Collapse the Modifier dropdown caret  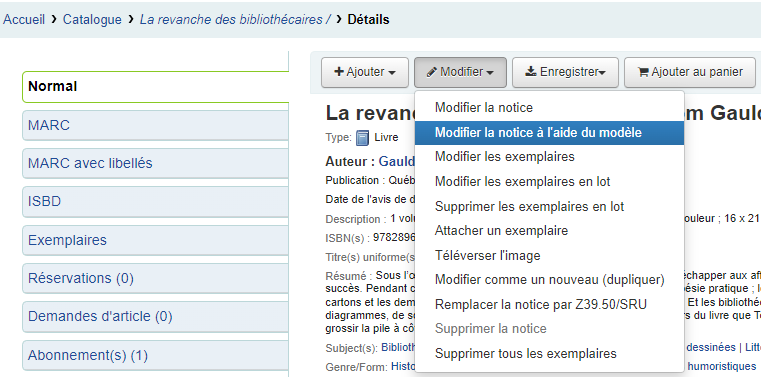pyautogui.click(x=490, y=73)
